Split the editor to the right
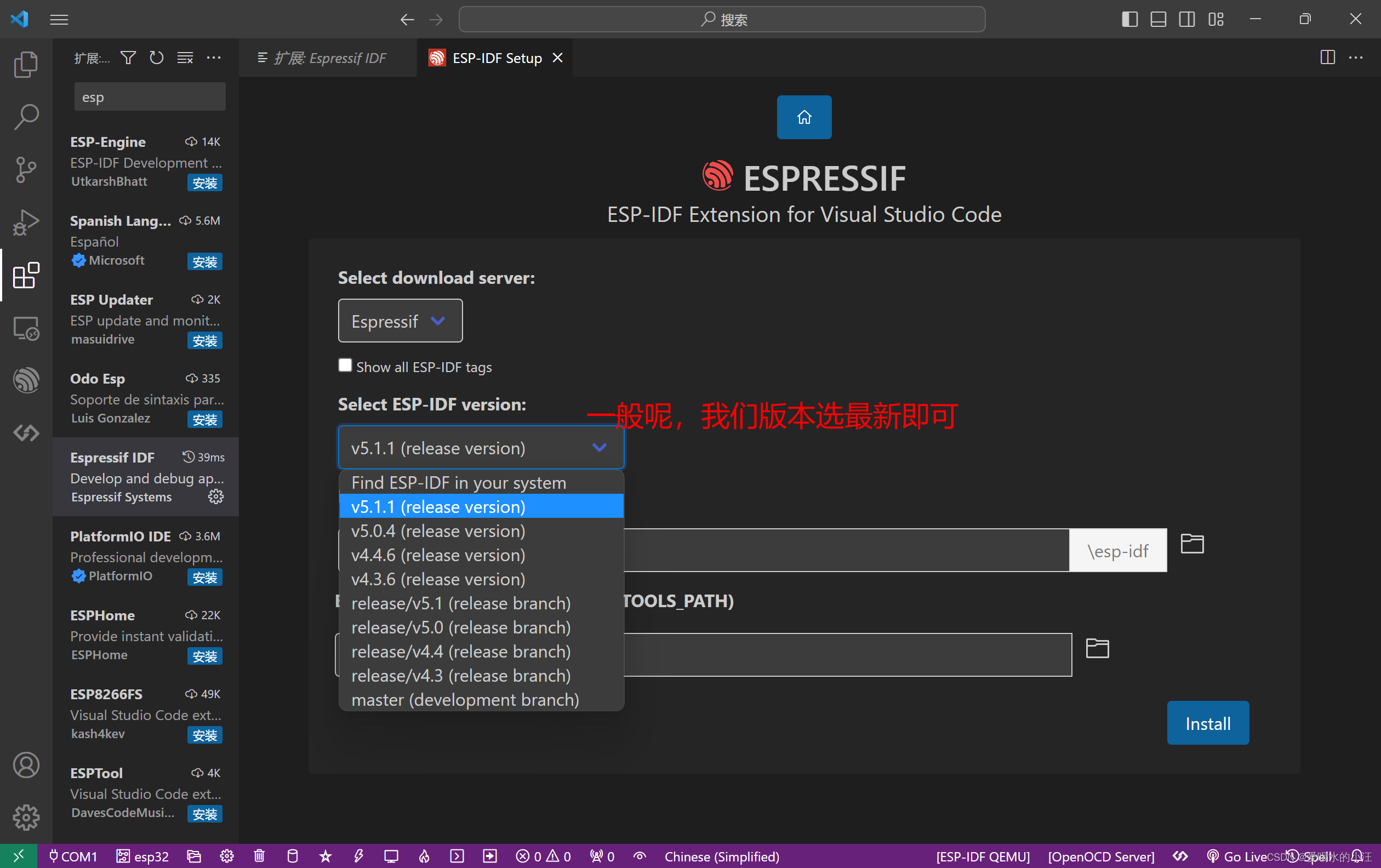The image size is (1381, 868). [x=1327, y=58]
